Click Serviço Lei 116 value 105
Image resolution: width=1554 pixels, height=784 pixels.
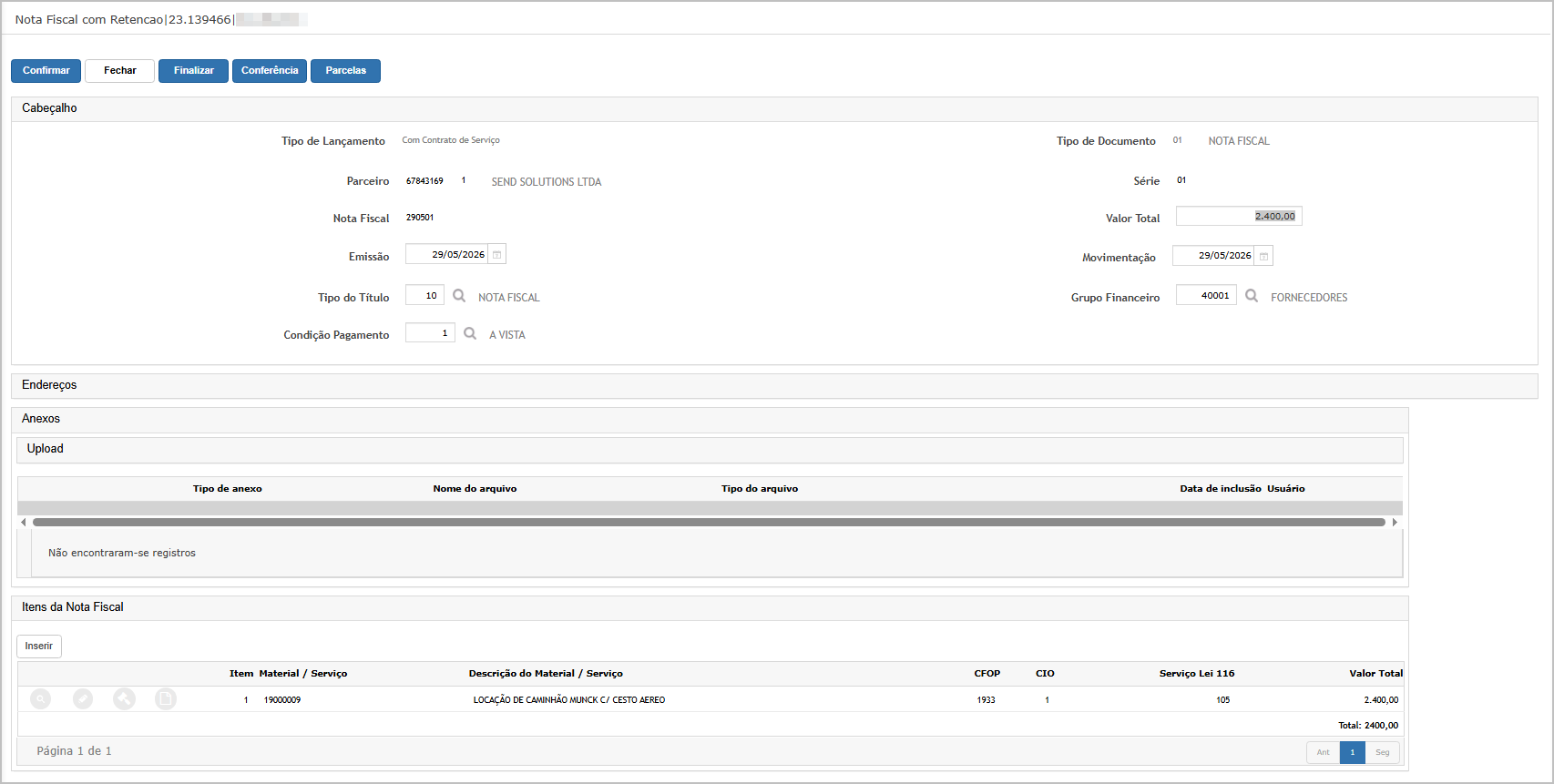point(1223,700)
